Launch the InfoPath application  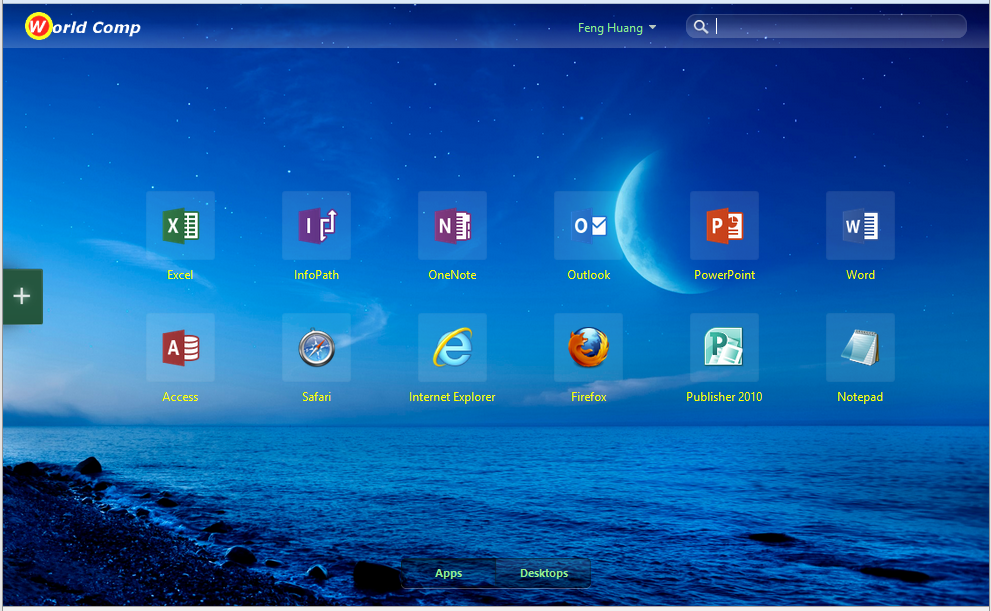[316, 226]
